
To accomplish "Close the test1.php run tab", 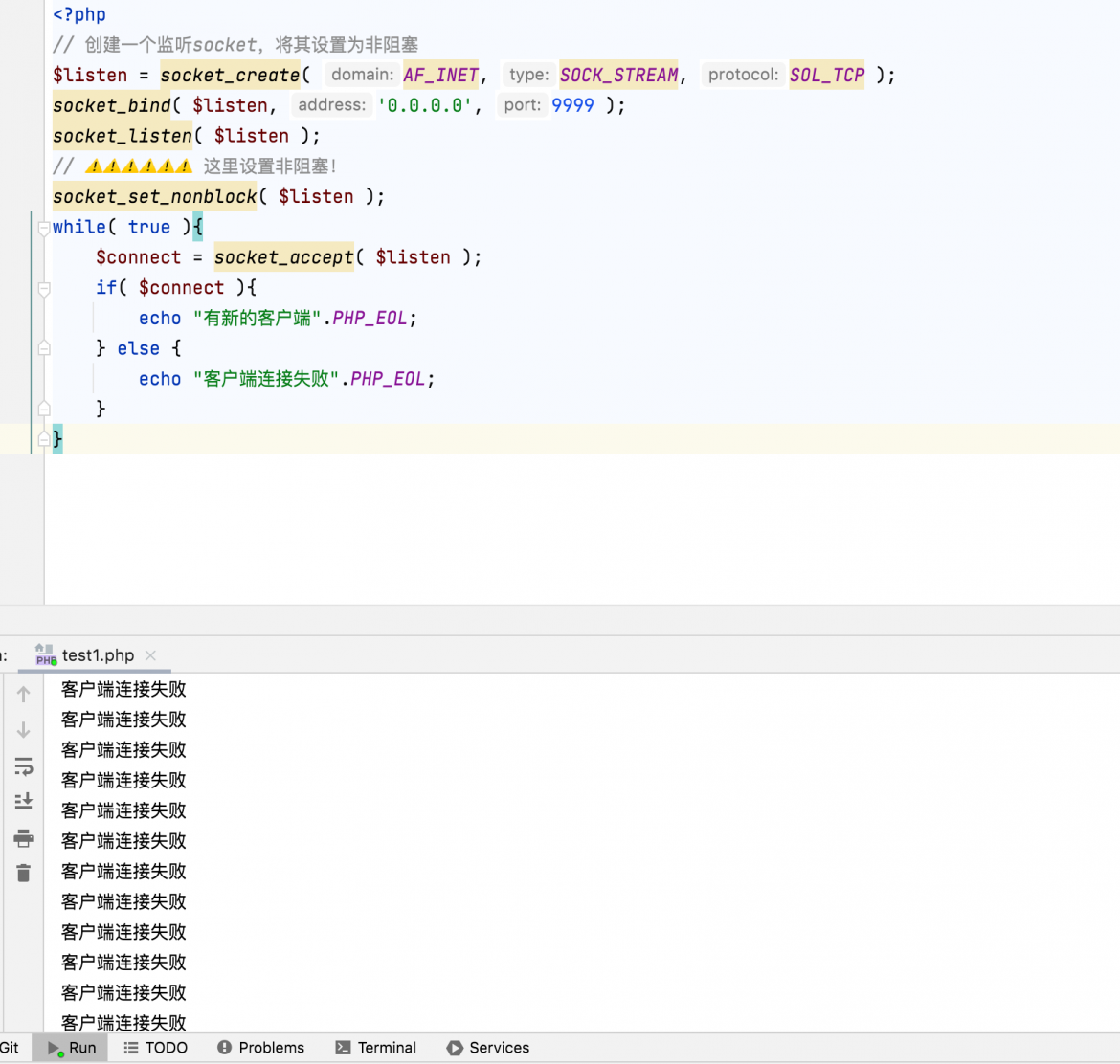I will pyautogui.click(x=150, y=654).
